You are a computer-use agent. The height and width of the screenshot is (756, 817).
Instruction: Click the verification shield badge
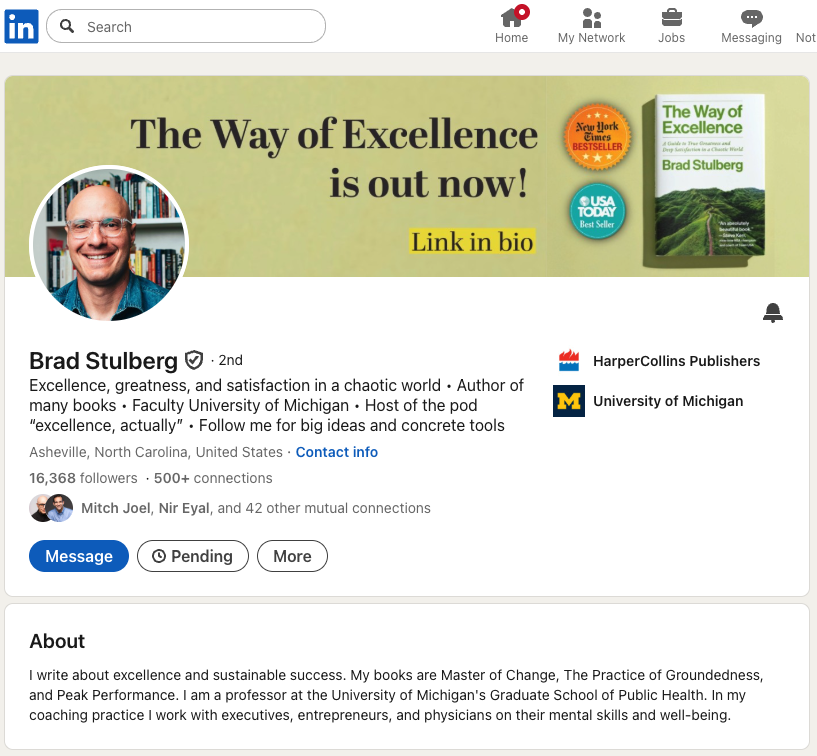click(x=194, y=360)
